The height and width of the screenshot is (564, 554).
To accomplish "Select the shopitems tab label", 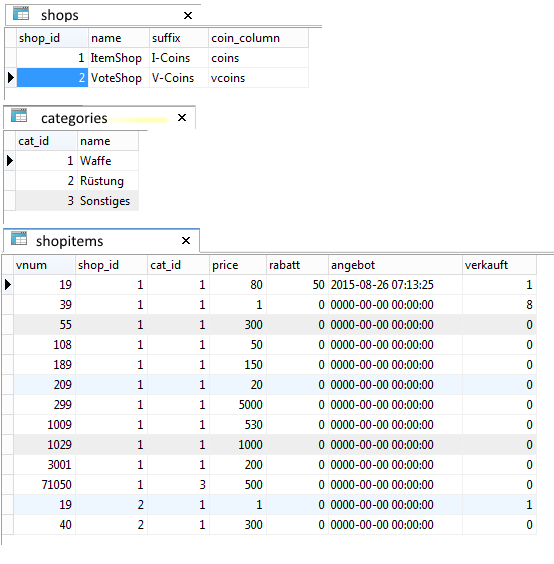I will point(69,241).
